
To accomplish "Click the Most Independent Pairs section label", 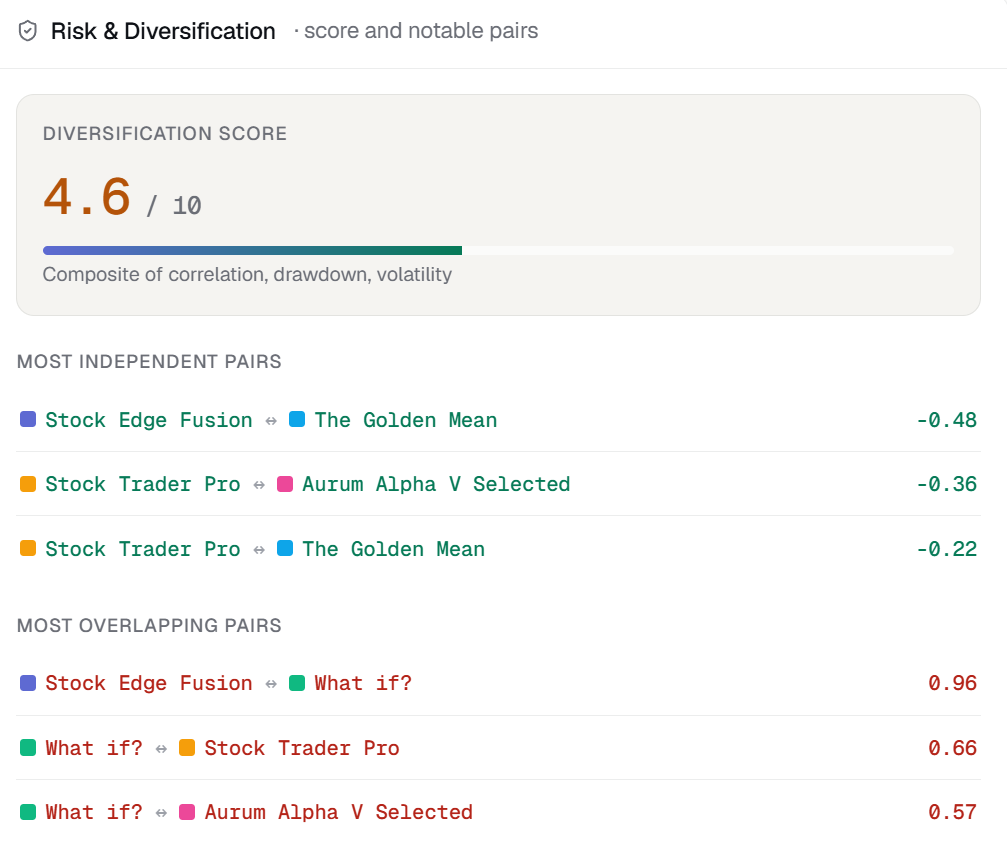I will coord(149,362).
